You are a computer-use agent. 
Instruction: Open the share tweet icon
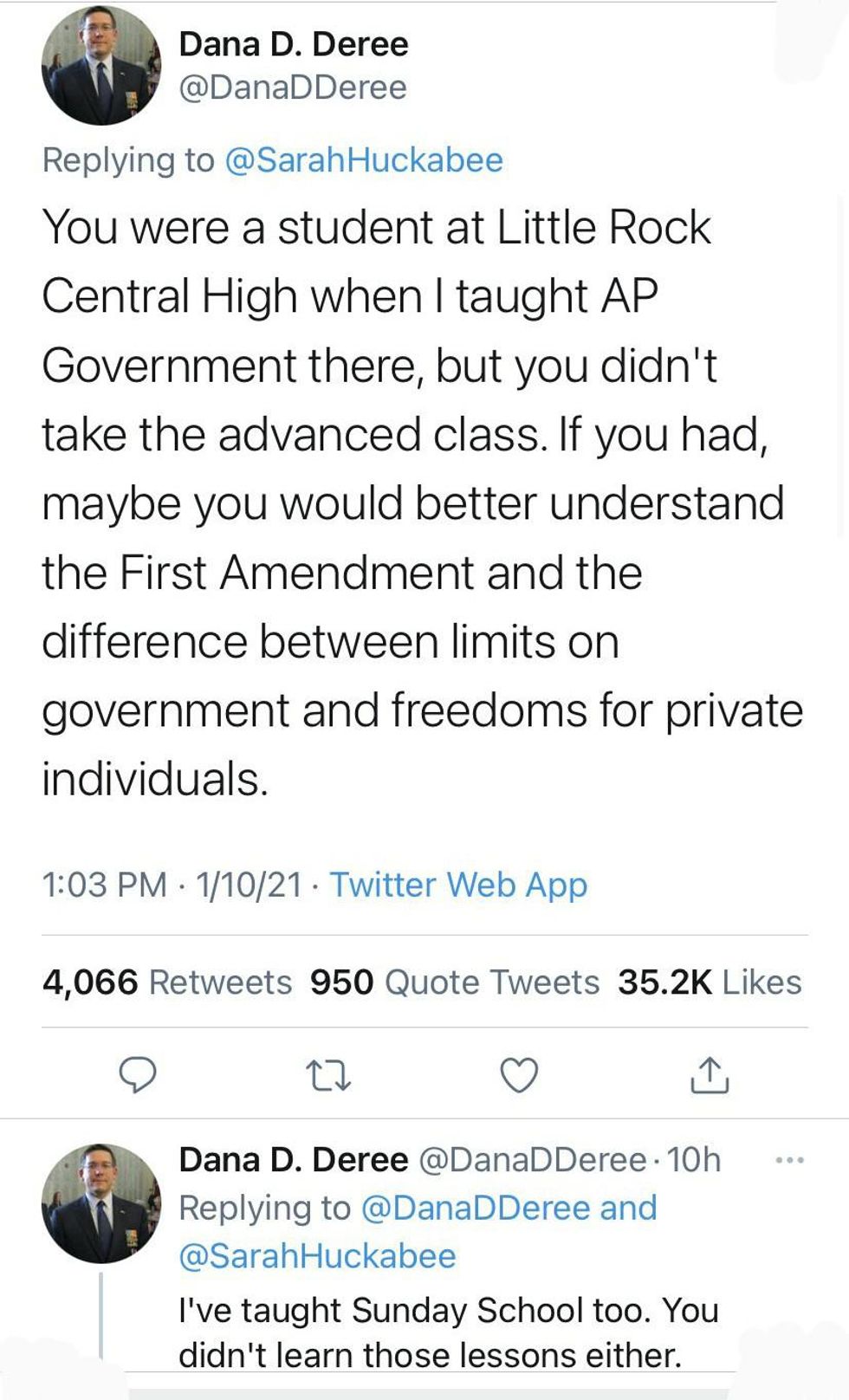click(x=709, y=1075)
